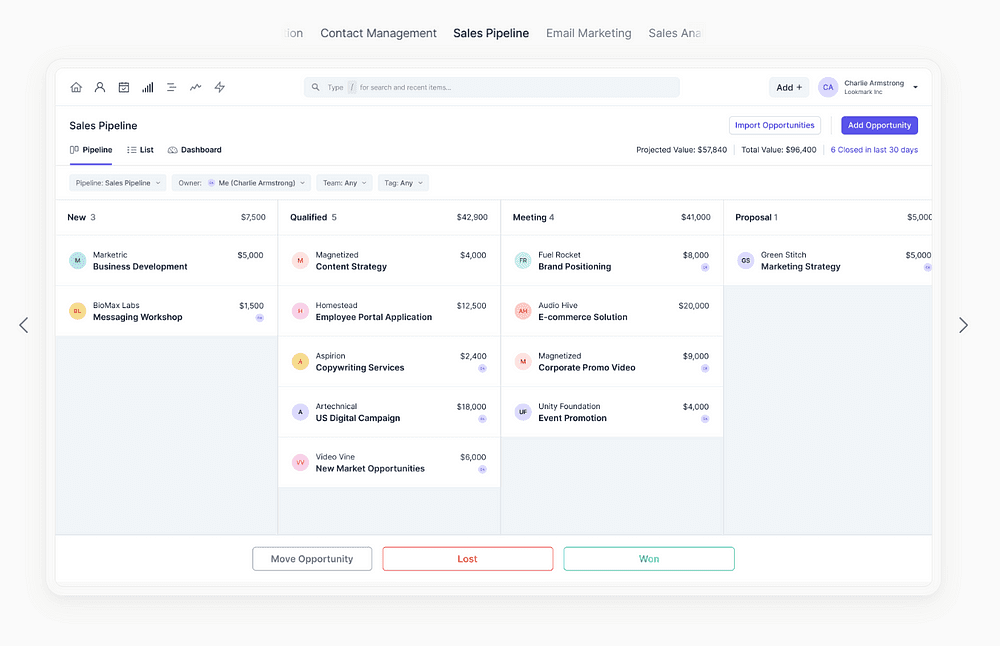This screenshot has height=646, width=1000.
Task: Click Artechnical A avatar
Action: (x=300, y=412)
